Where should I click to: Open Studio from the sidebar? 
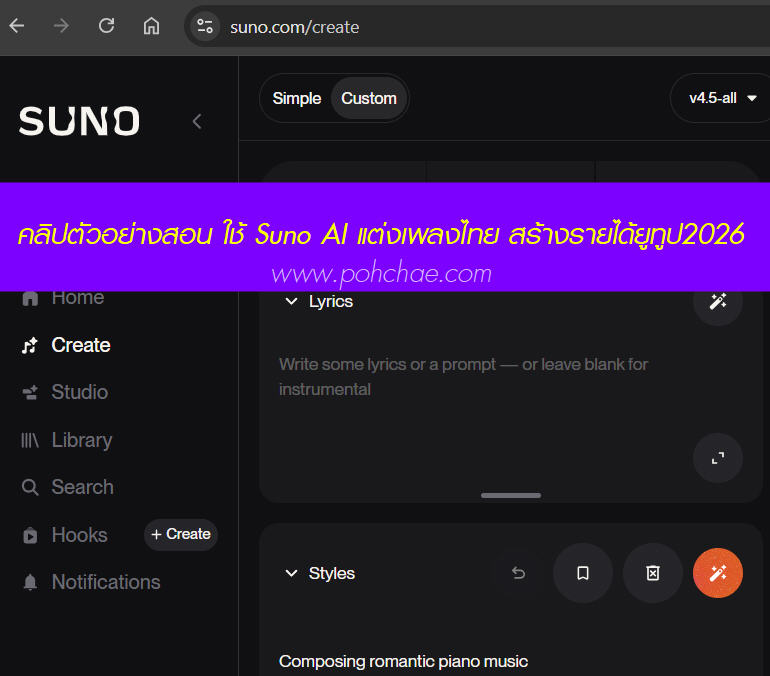tap(79, 392)
